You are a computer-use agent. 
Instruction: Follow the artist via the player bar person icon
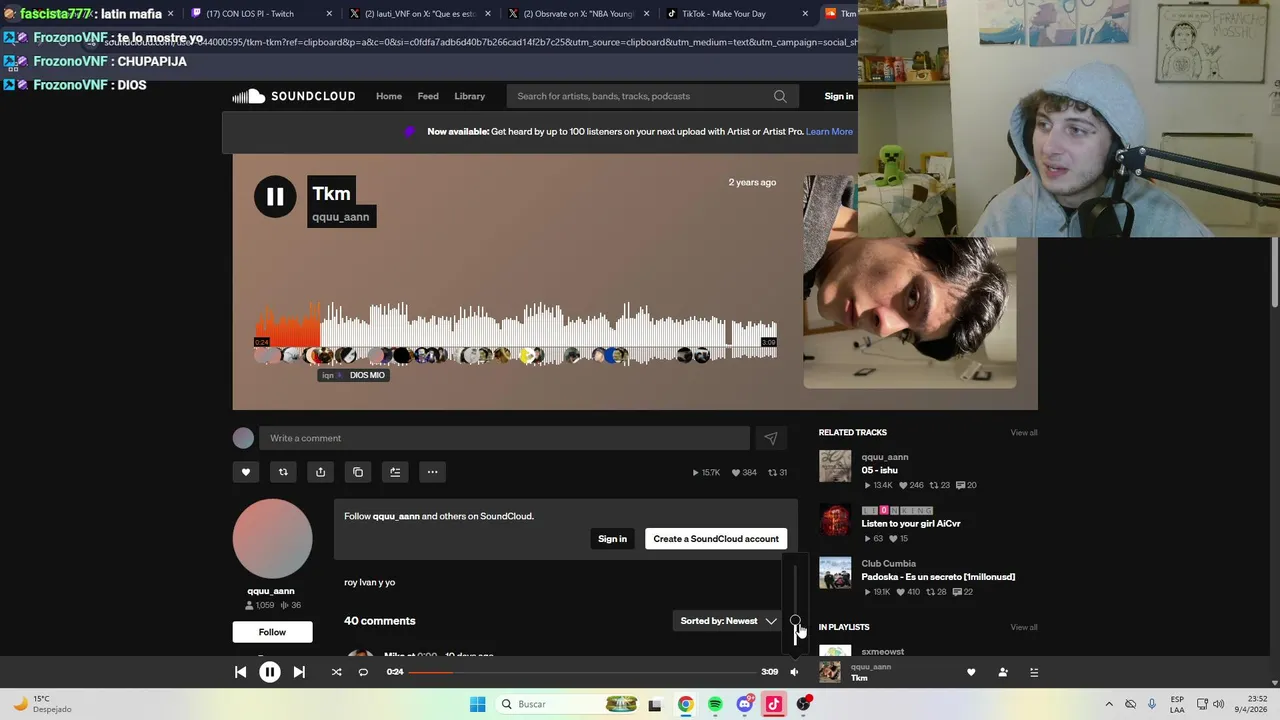point(1003,672)
